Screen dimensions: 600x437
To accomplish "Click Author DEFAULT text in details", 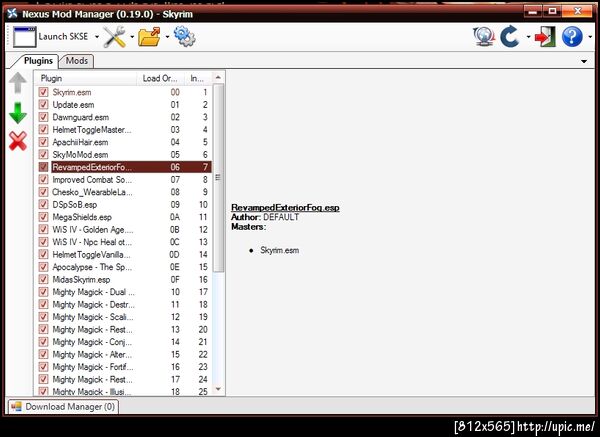I will (x=265, y=217).
